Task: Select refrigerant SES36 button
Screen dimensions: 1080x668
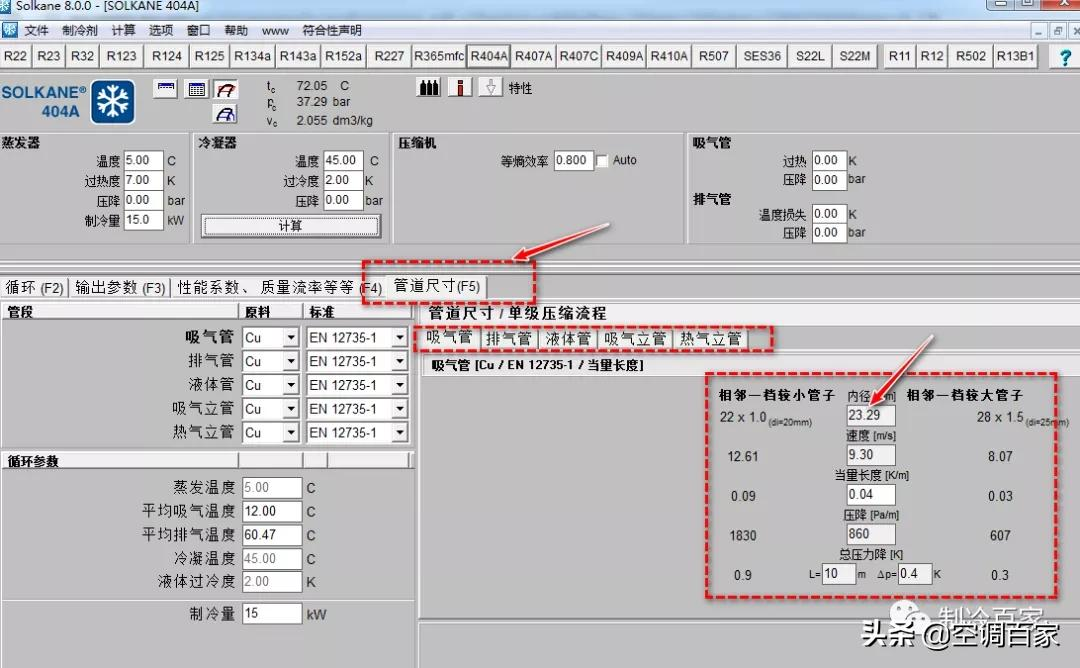Action: click(x=762, y=56)
